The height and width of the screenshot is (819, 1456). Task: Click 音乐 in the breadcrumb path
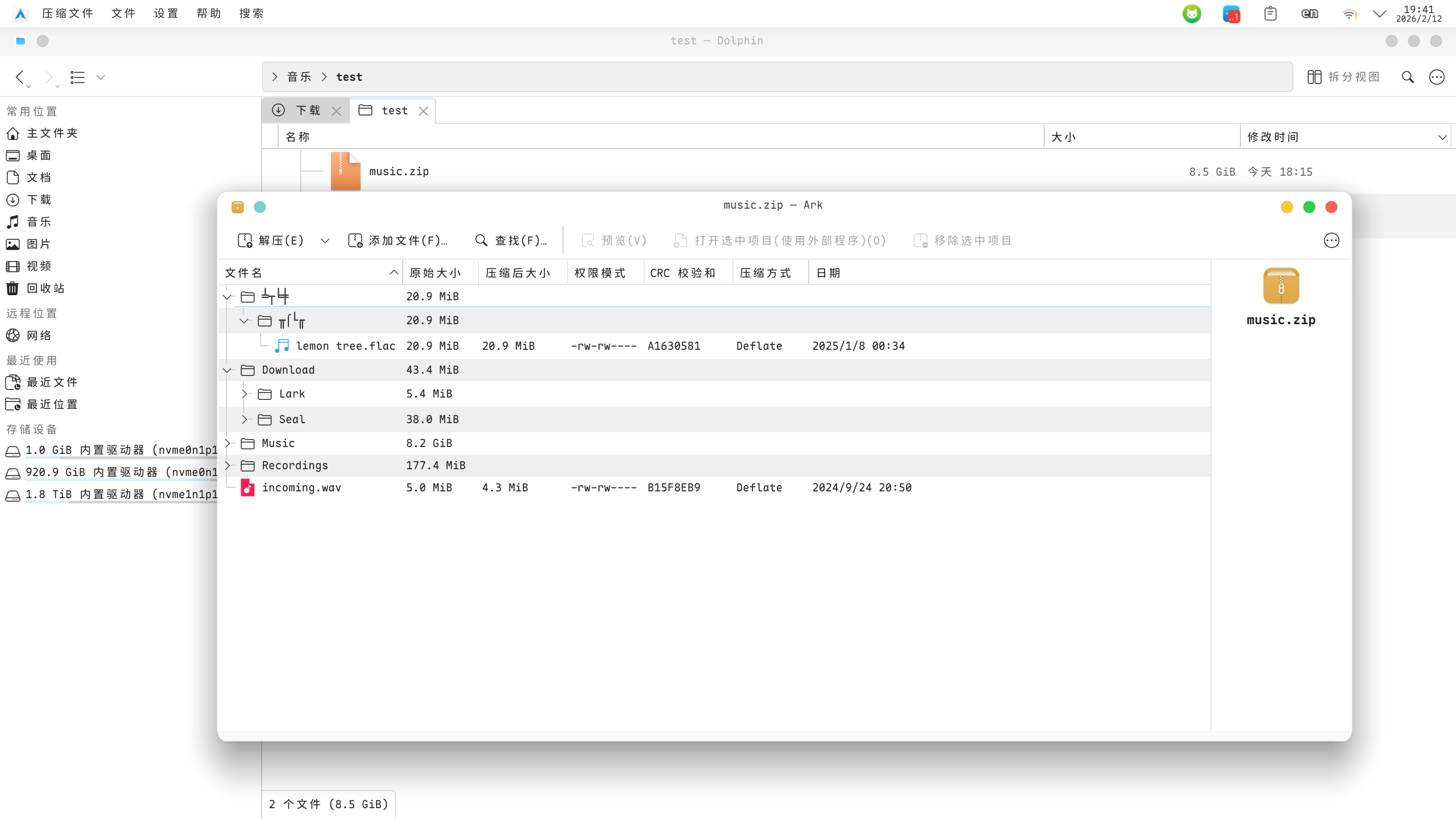[299, 77]
